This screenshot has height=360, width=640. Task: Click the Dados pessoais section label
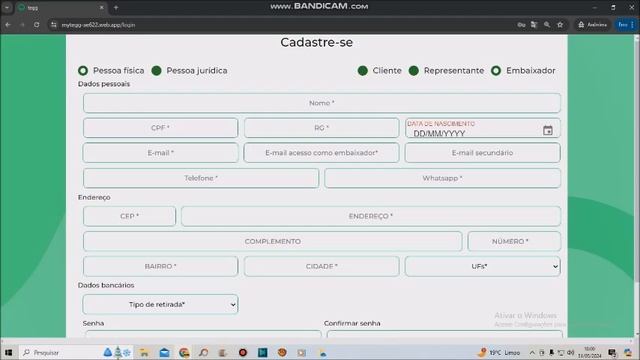click(104, 84)
